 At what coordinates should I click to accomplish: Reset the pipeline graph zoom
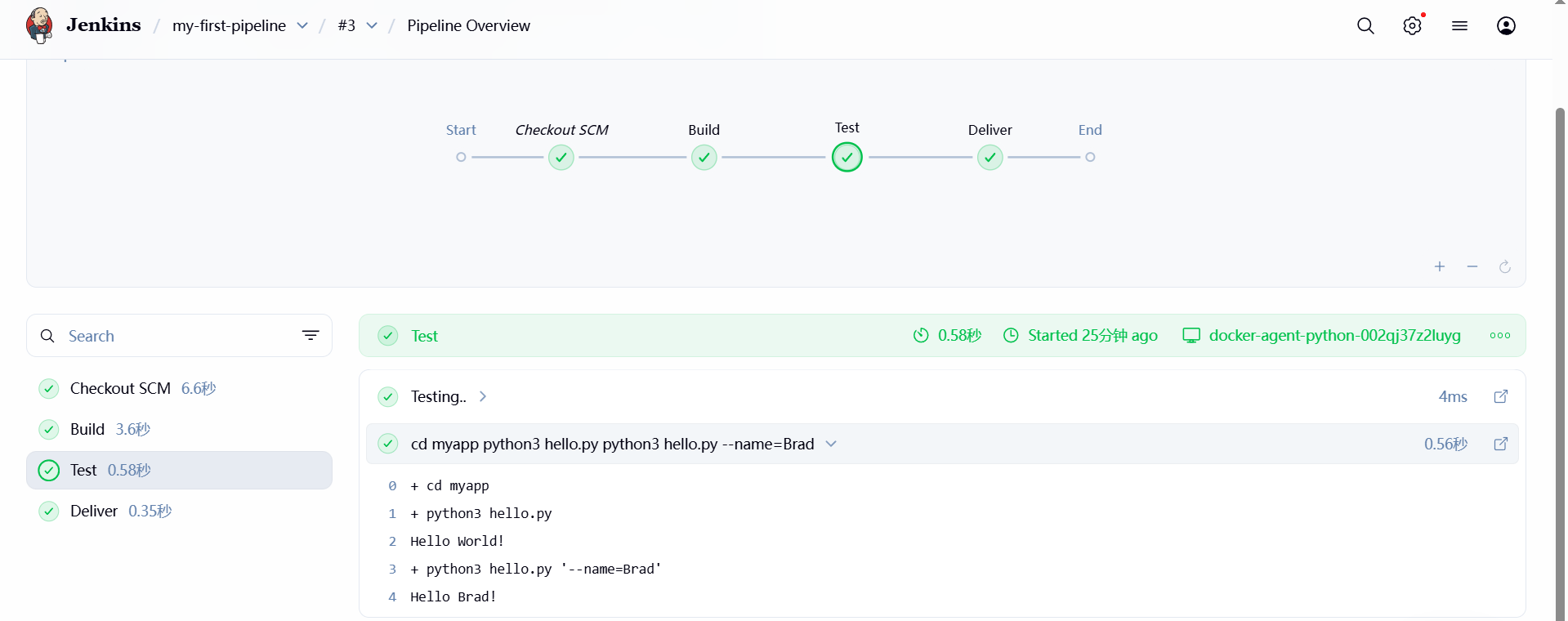(1504, 267)
